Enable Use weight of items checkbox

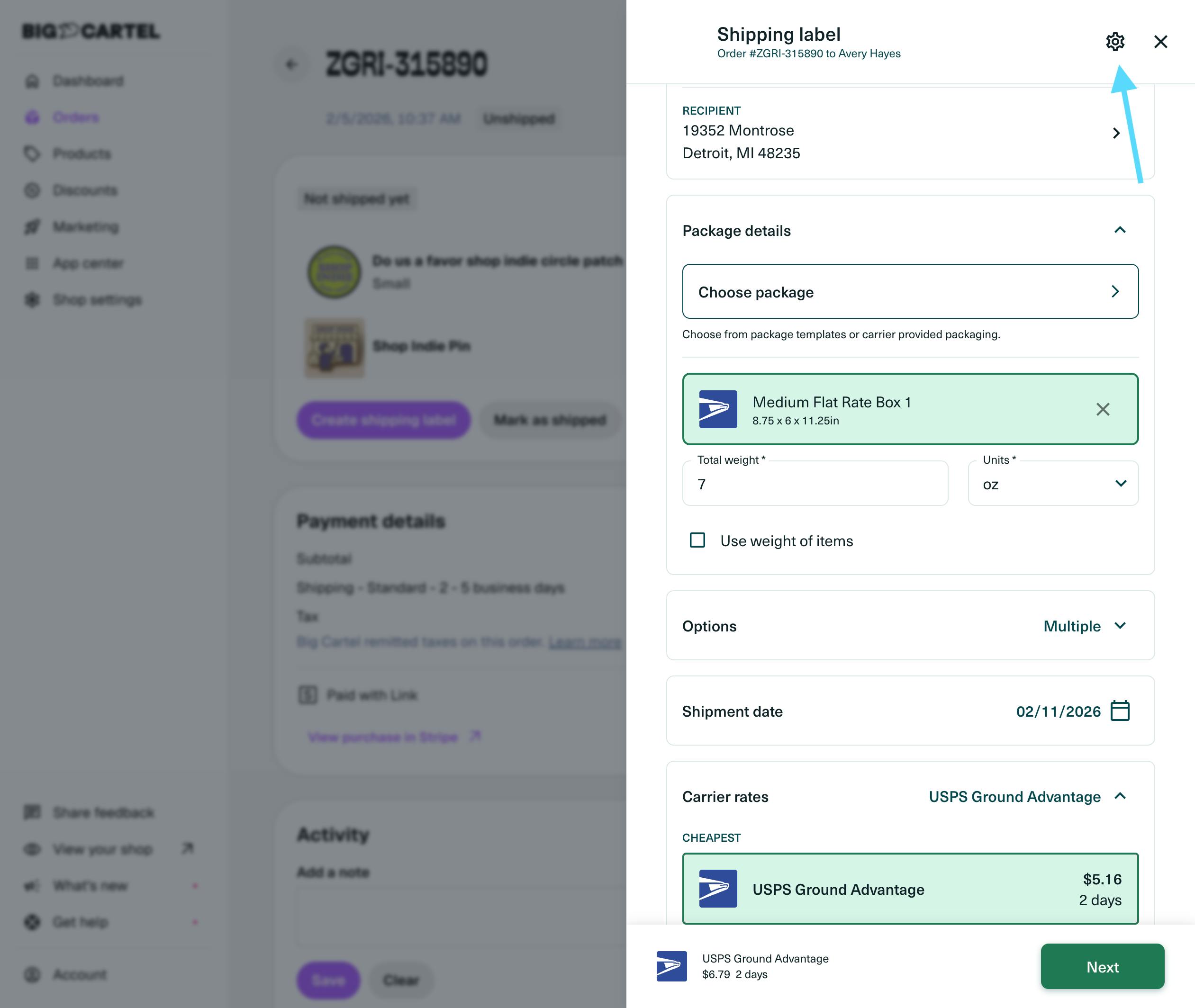(x=697, y=540)
